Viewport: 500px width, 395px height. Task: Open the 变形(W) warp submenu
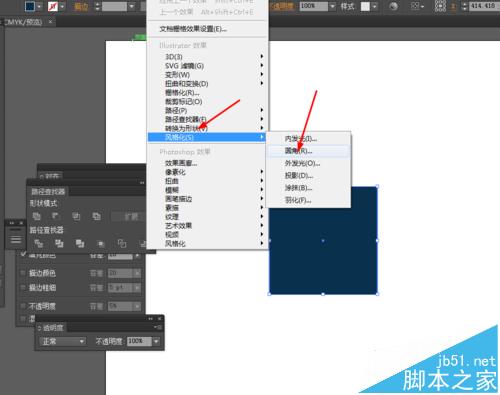point(207,75)
